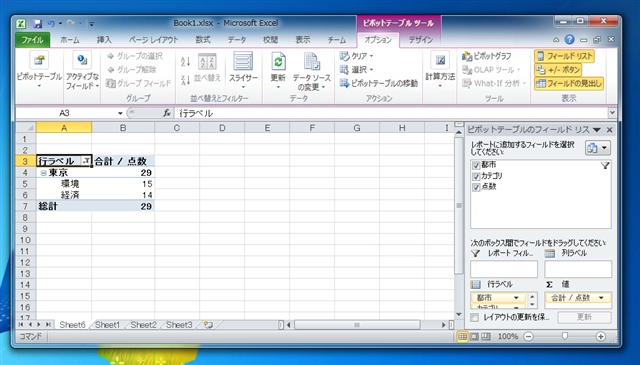Switch to Sheet2 tab
Image resolution: width=640 pixels, height=365 pixels.
143,325
